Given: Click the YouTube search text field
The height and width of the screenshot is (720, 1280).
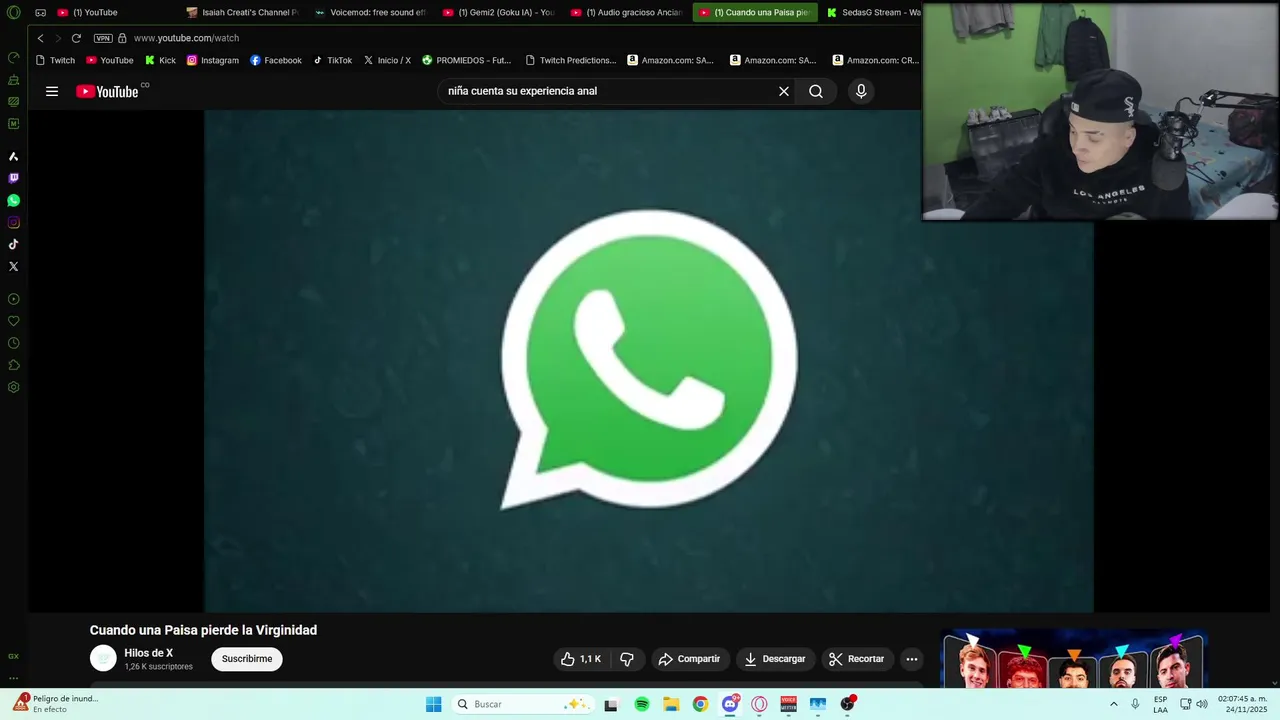Looking at the screenshot, I should pos(607,91).
